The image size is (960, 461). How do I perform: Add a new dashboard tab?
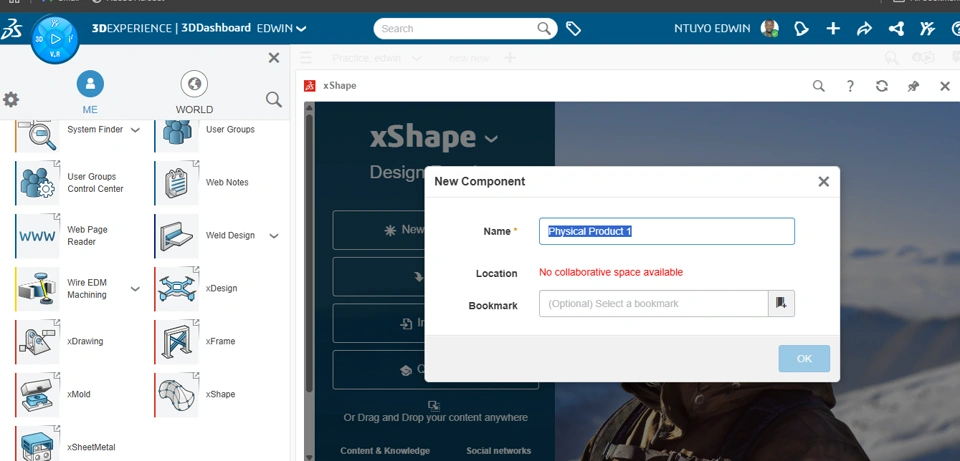tap(510, 58)
